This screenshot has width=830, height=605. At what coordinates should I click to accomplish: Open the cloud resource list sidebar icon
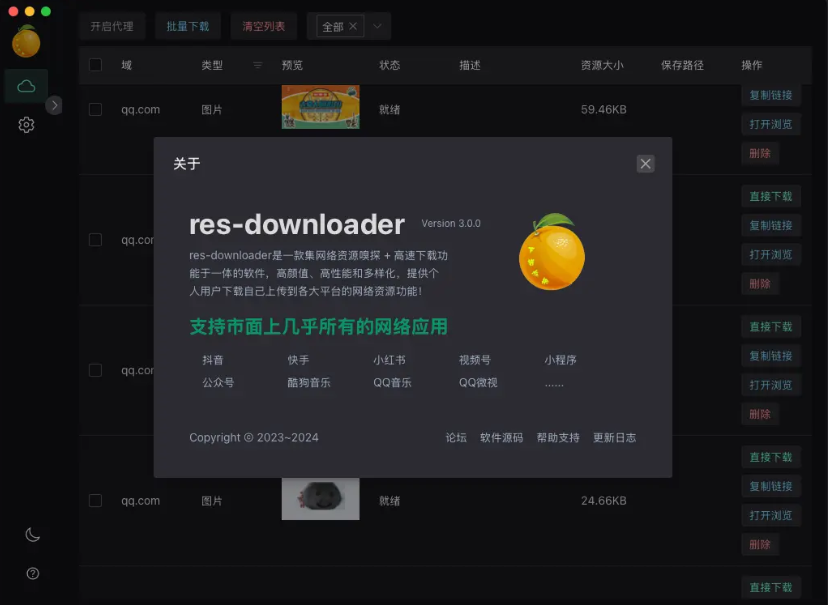26,86
